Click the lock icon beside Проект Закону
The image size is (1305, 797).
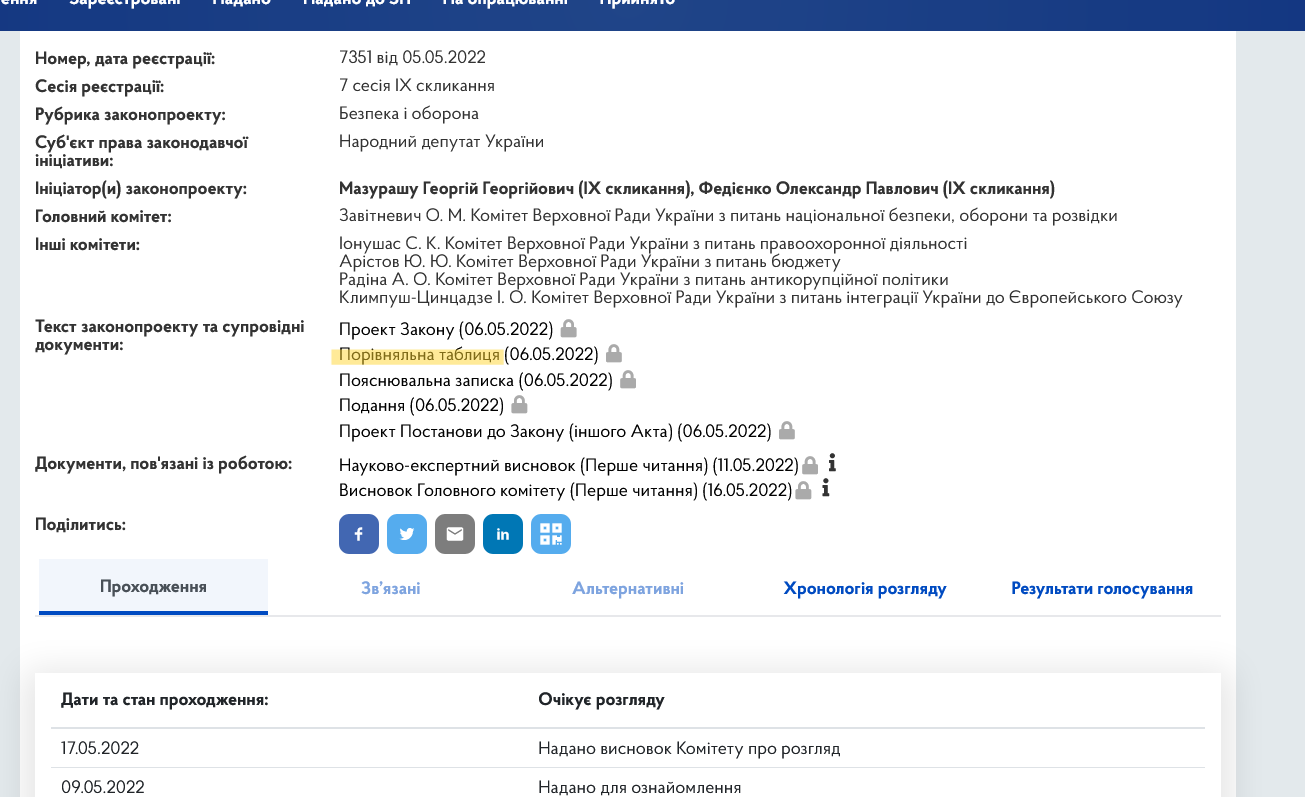coord(568,328)
